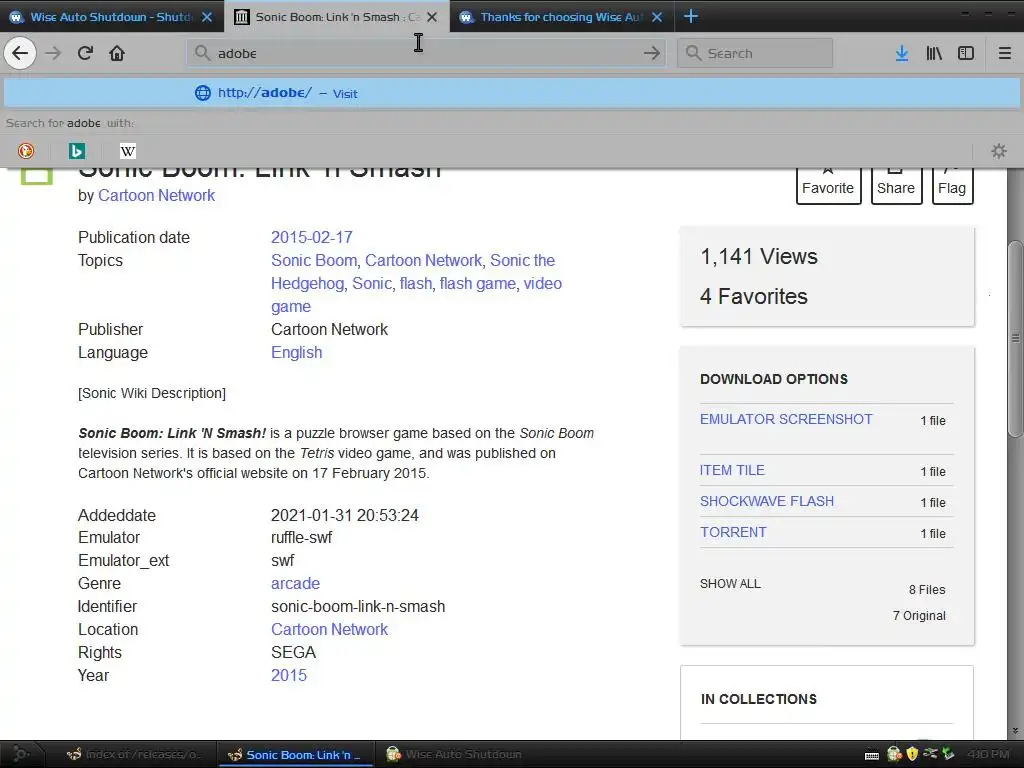This screenshot has height=768, width=1024.
Task: Open a new browser tab
Action: pyautogui.click(x=690, y=16)
